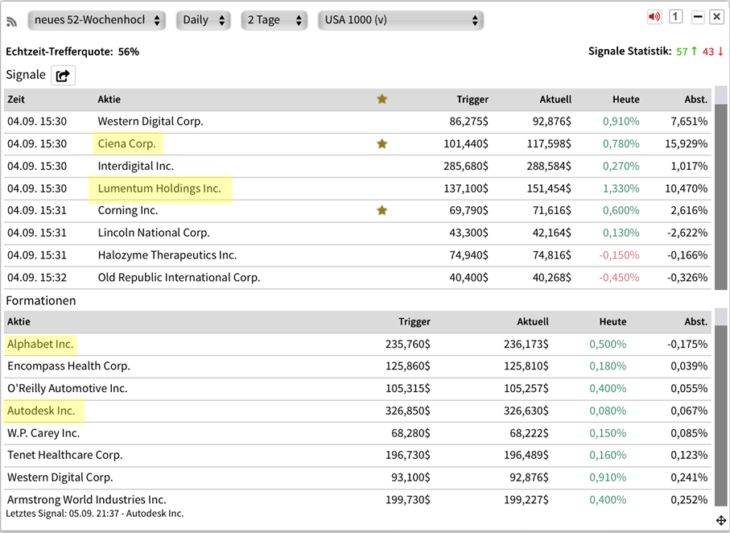Viewport: 730px width, 533px height.
Task: Click the Signale export share icon
Action: pyautogui.click(x=63, y=75)
